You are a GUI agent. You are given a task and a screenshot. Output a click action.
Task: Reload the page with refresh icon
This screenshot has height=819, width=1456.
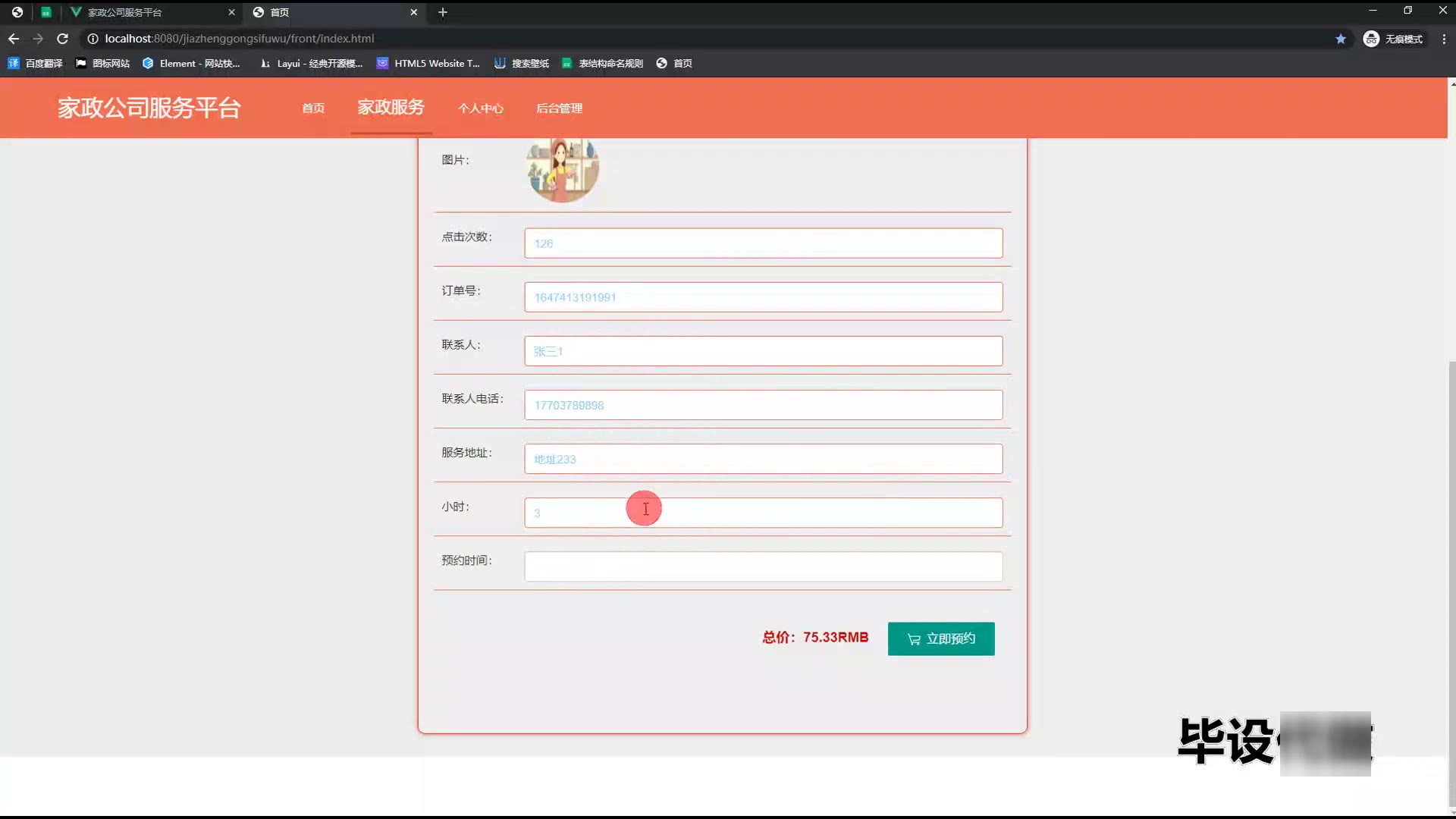click(63, 39)
